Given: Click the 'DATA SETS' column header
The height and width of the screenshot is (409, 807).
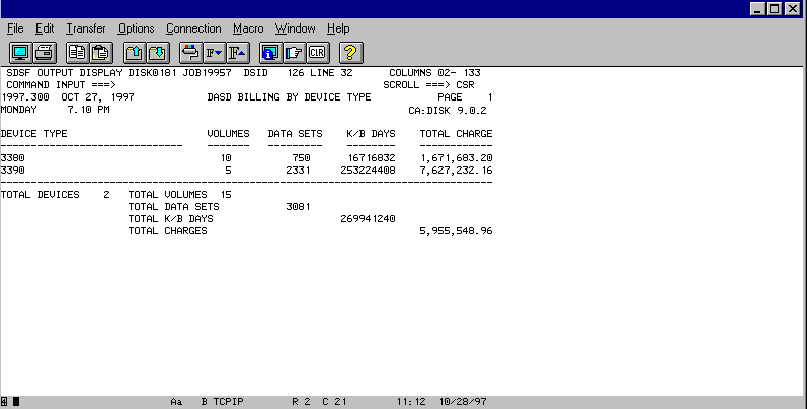Looking at the screenshot, I should (x=295, y=134).
